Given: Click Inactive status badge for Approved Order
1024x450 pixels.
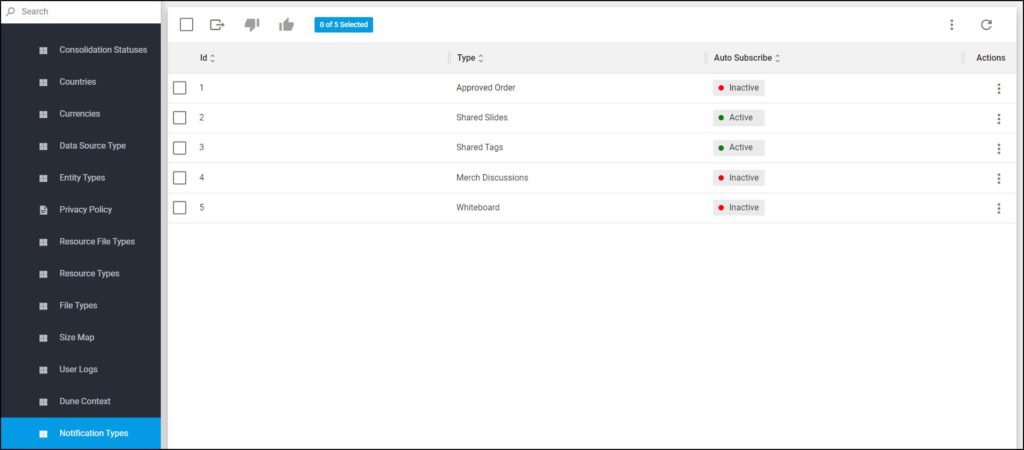Looking at the screenshot, I should (739, 88).
